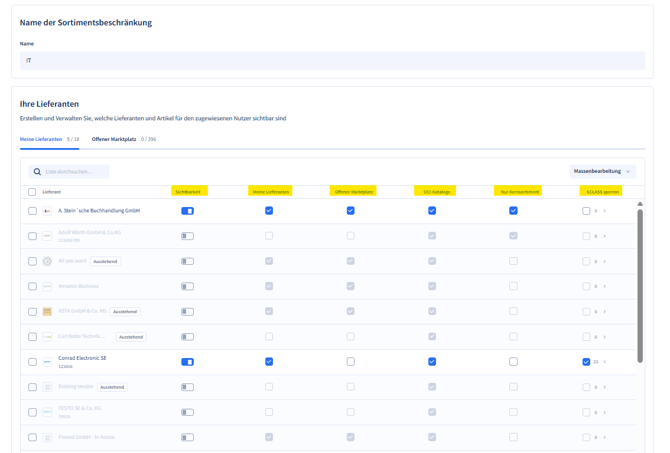Image resolution: width=670 pixels, height=453 pixels.
Task: Expand ECLASS arrow for Conrad Electronic SE
Action: pyautogui.click(x=605, y=362)
